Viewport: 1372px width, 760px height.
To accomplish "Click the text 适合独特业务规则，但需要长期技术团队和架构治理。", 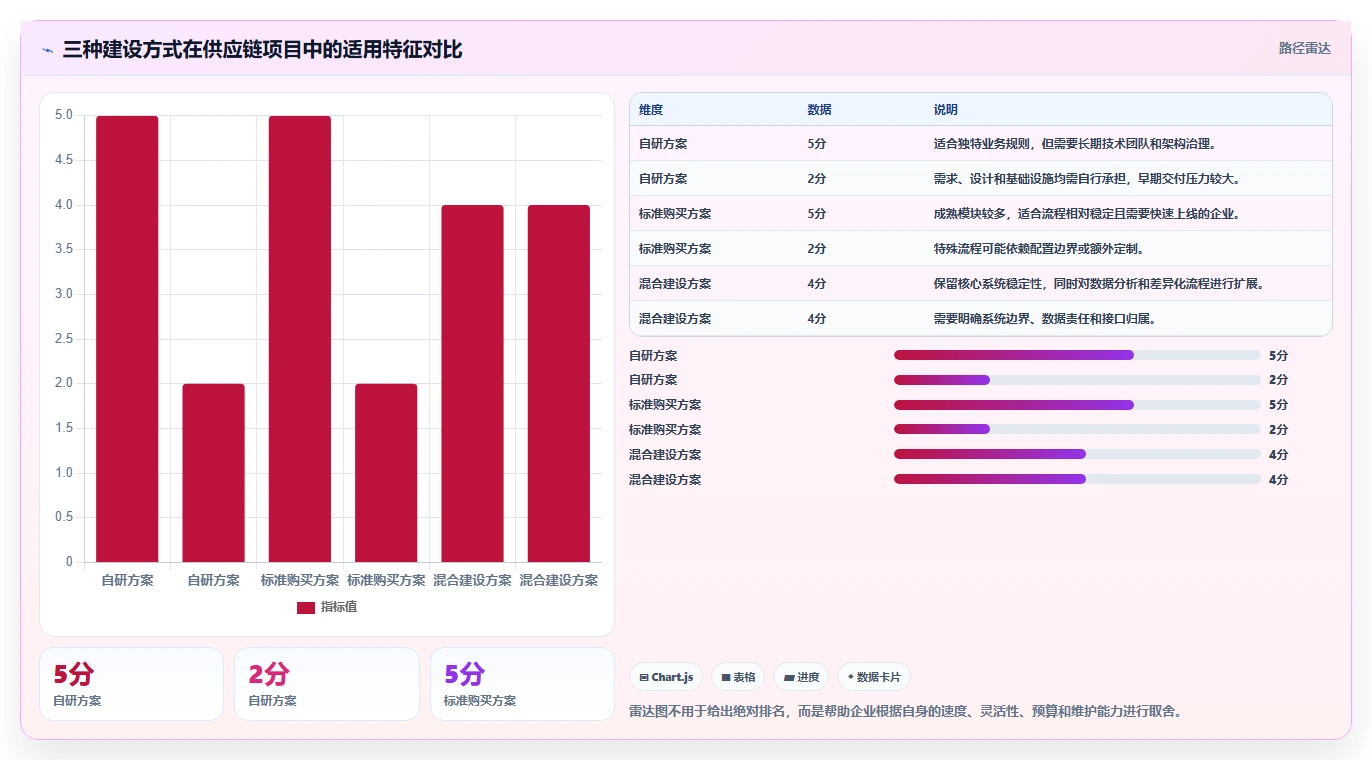I will coord(1075,144).
